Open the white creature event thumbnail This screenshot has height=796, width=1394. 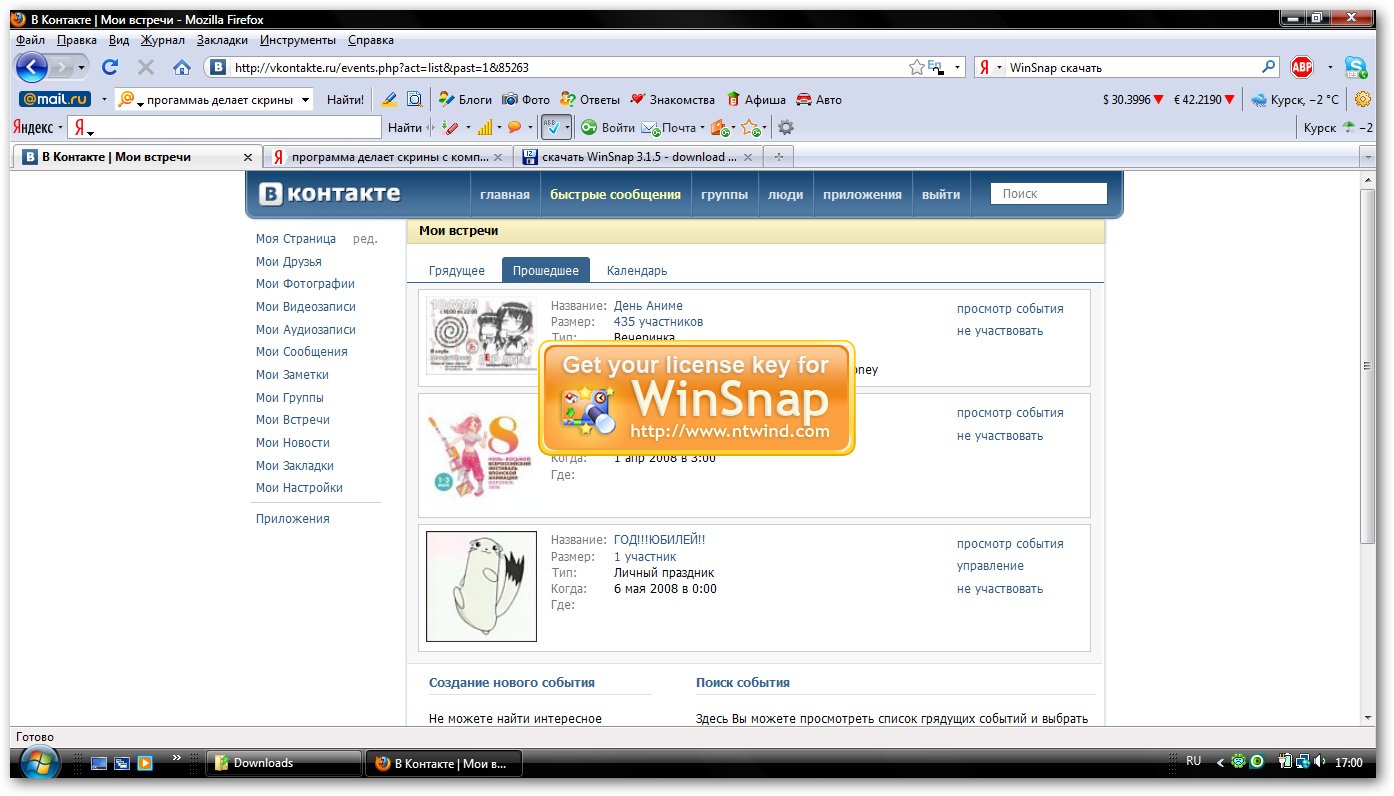[481, 586]
